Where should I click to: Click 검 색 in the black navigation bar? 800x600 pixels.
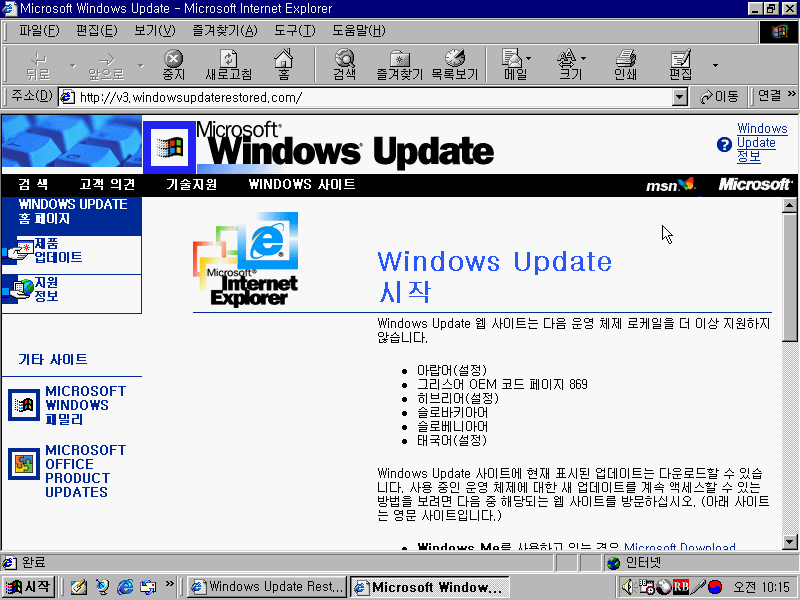[33, 184]
